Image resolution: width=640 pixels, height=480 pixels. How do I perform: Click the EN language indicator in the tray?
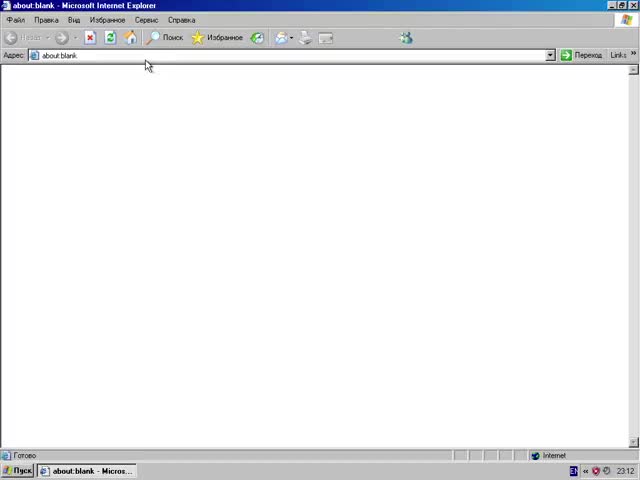(x=574, y=471)
